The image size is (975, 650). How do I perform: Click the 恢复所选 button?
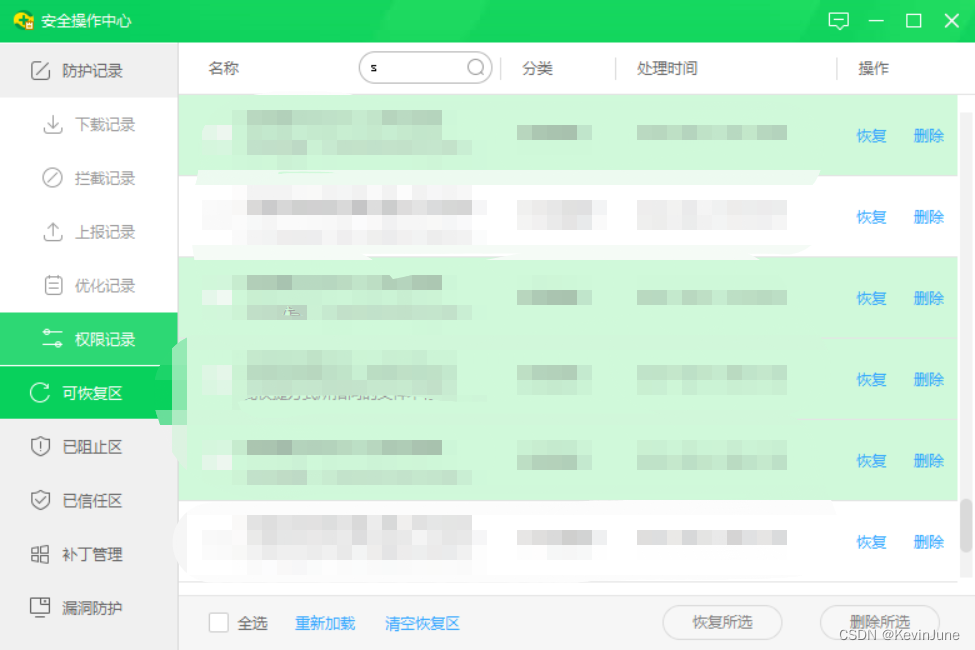pyautogui.click(x=722, y=622)
